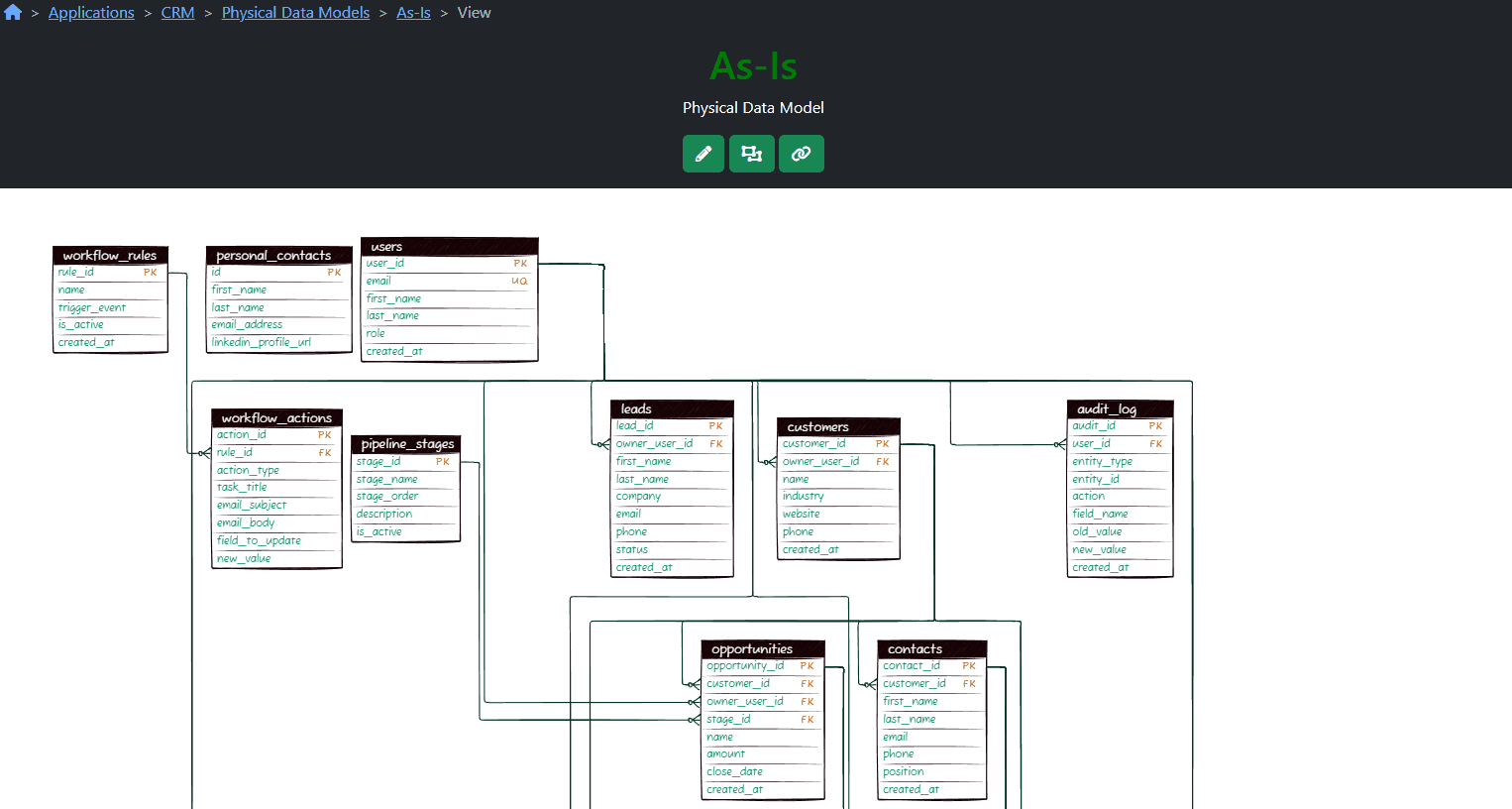
Task: Select the workflow_rules table header
Action: point(110,256)
